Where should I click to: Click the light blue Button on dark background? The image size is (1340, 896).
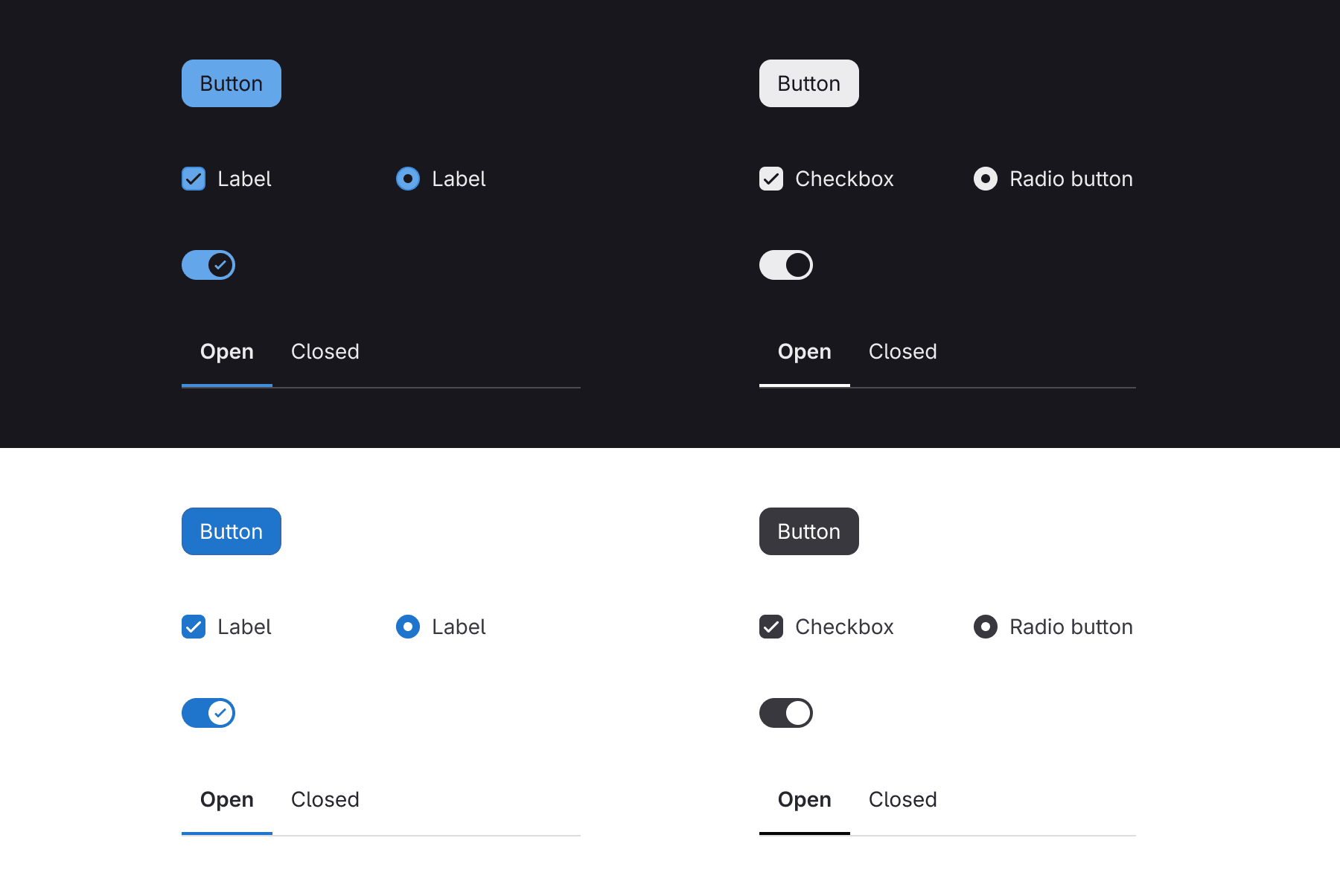[232, 83]
